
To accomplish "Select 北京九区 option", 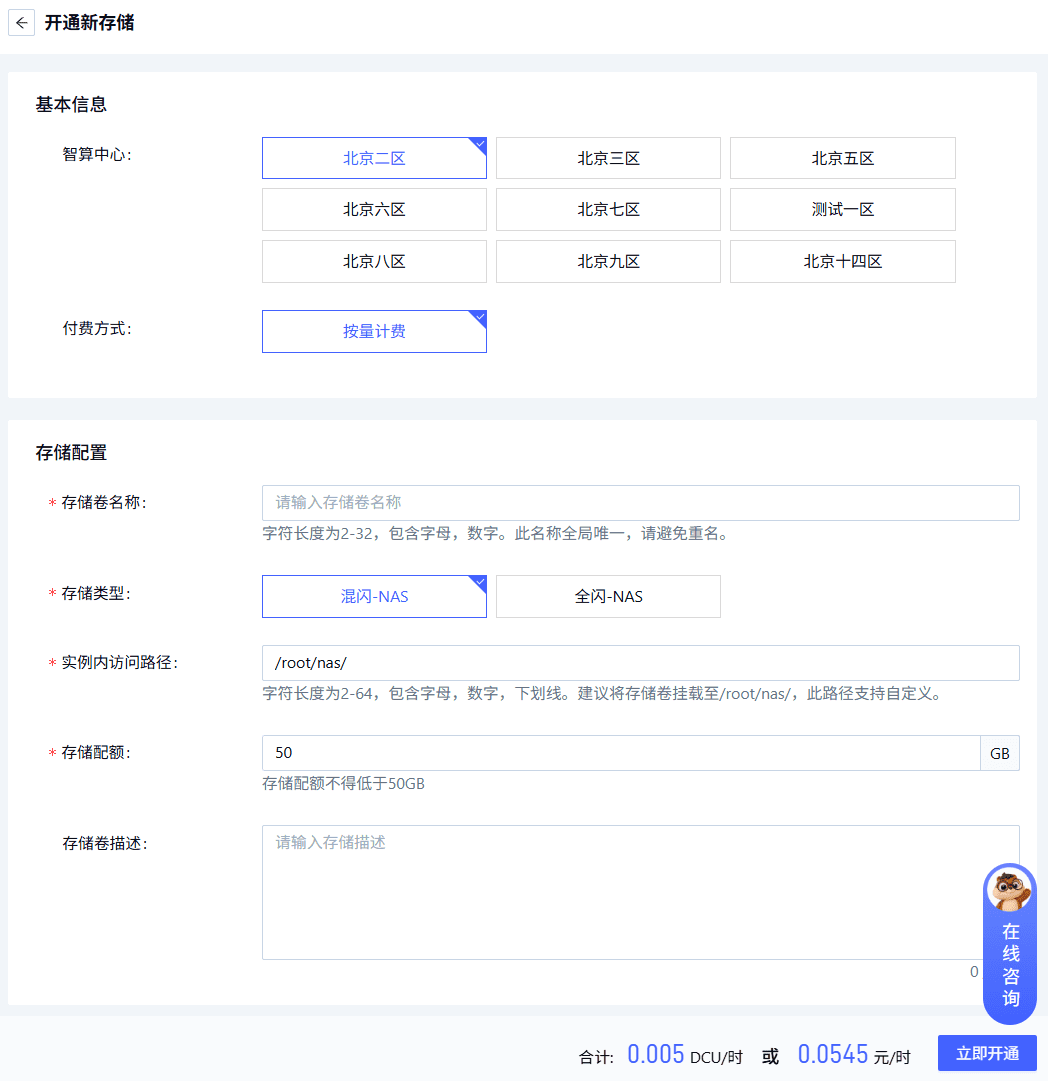I will (608, 261).
